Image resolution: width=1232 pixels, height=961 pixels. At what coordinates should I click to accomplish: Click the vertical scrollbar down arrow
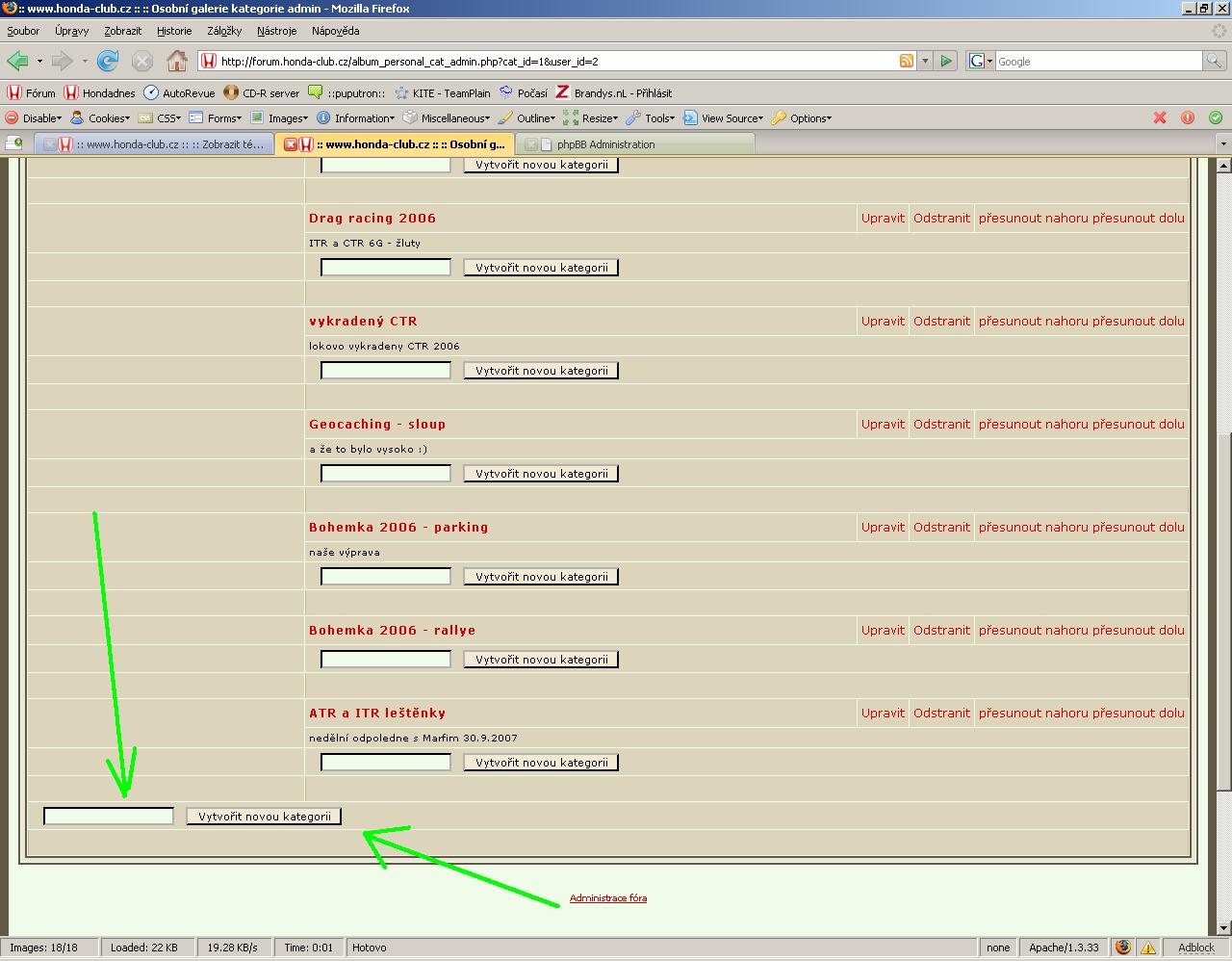[1223, 928]
